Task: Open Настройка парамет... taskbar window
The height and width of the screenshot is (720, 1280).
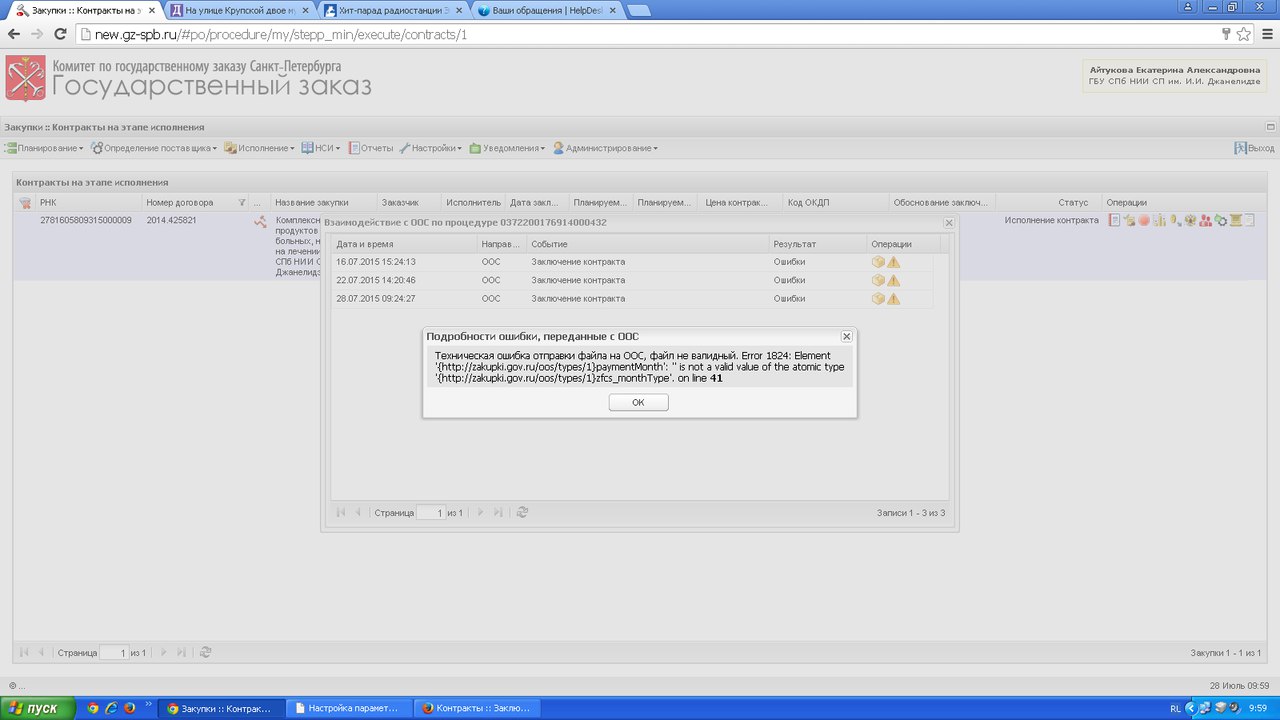Action: [349, 708]
